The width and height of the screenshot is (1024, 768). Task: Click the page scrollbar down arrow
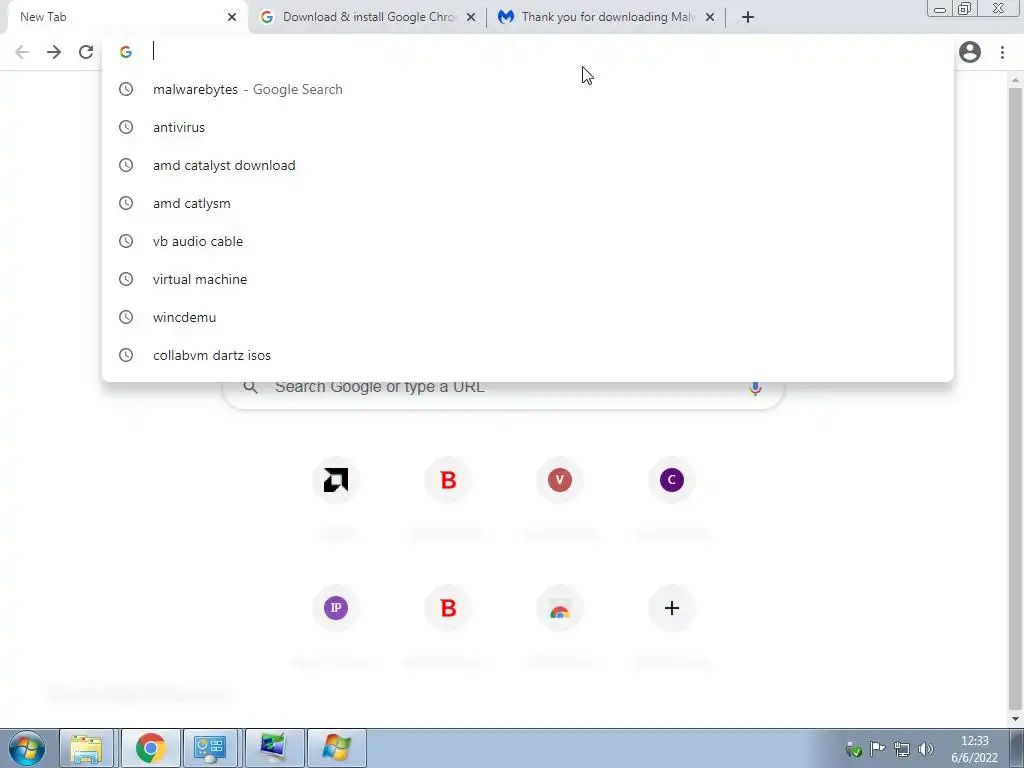[x=1015, y=720]
